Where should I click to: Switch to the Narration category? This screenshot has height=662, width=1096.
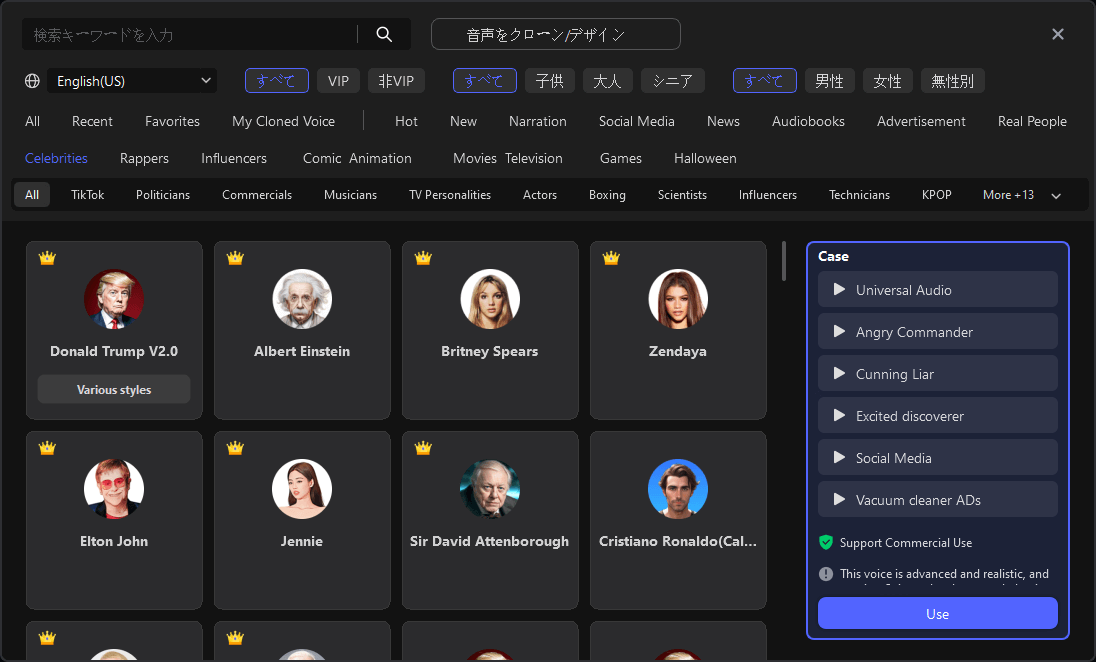538,122
